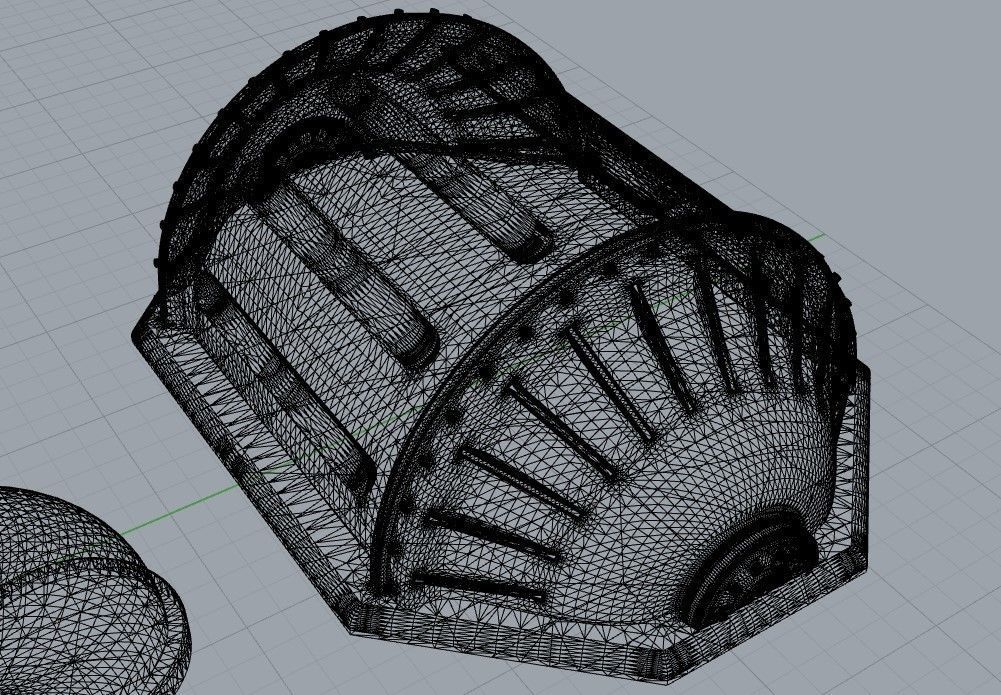Select the large ribbed cylindrical wireframe mesh
1001x695 pixels.
[x=501, y=345]
